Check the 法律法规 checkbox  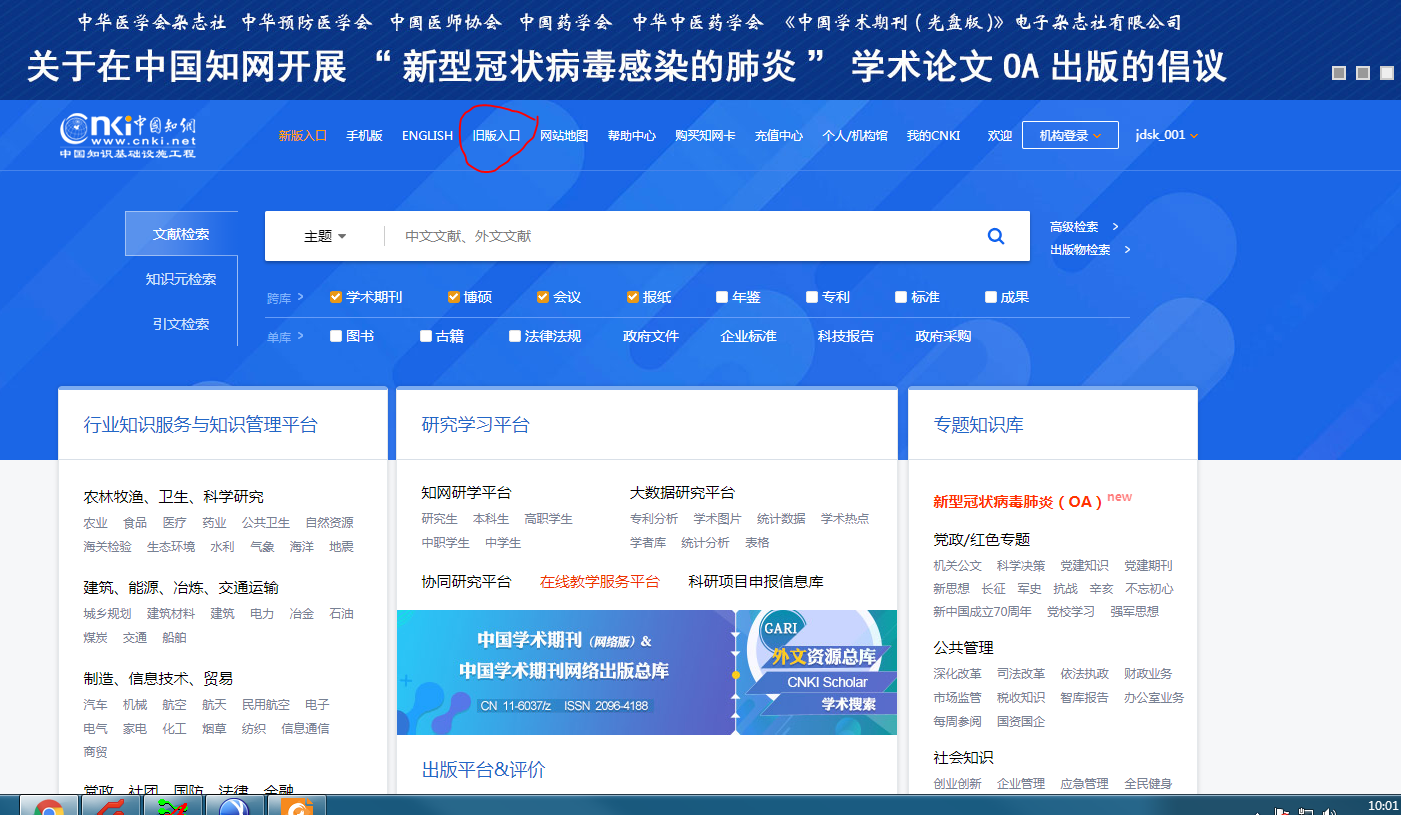coord(515,336)
